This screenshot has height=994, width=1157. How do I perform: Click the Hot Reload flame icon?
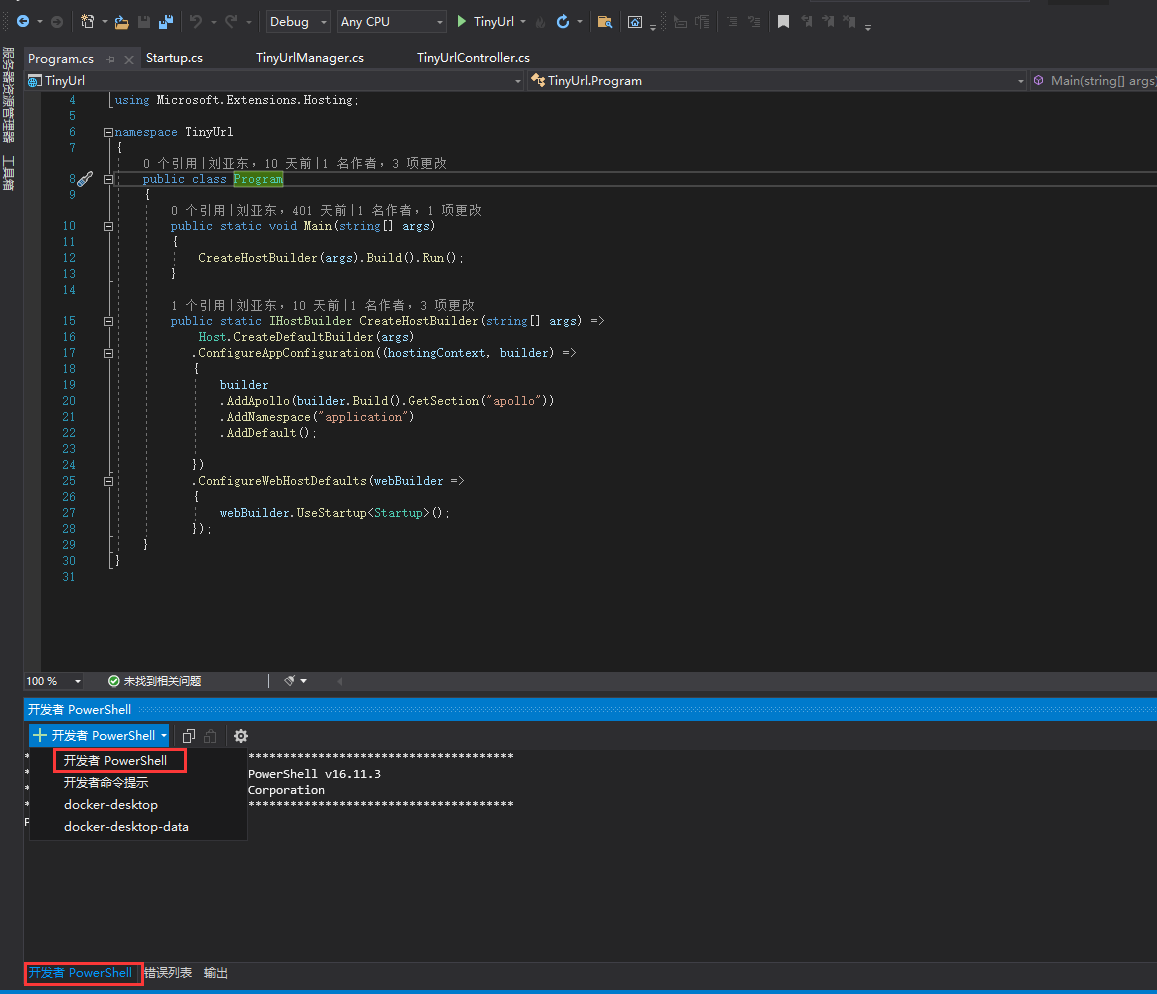(541, 22)
